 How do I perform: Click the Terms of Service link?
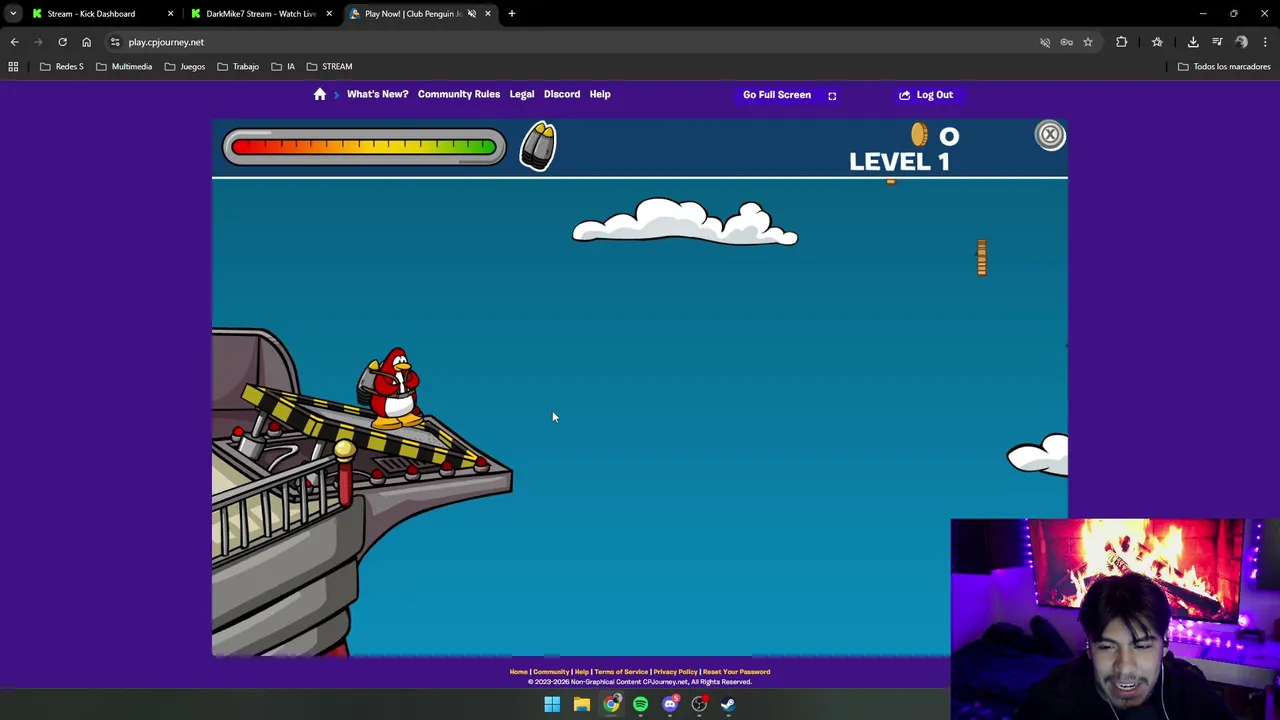[621, 672]
